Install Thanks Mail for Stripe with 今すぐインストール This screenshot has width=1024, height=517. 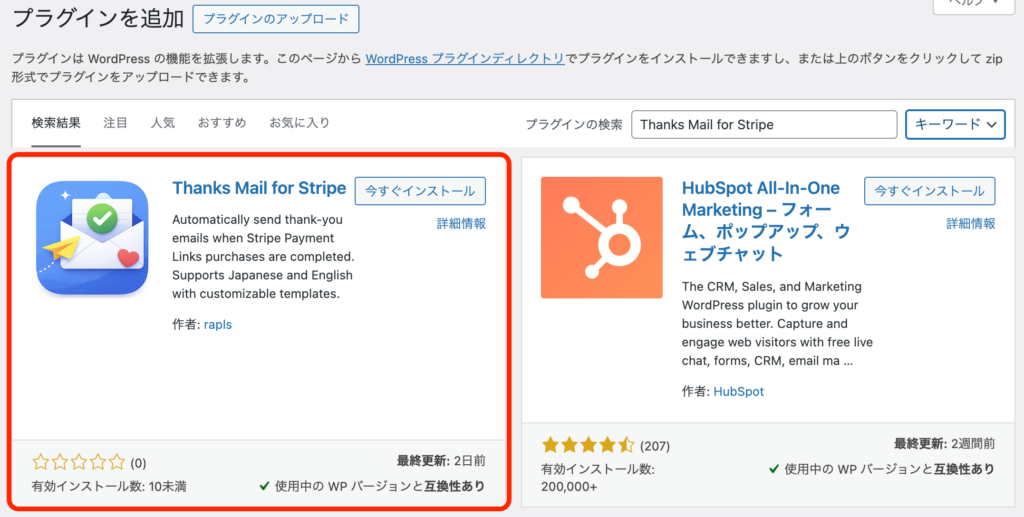click(x=420, y=191)
